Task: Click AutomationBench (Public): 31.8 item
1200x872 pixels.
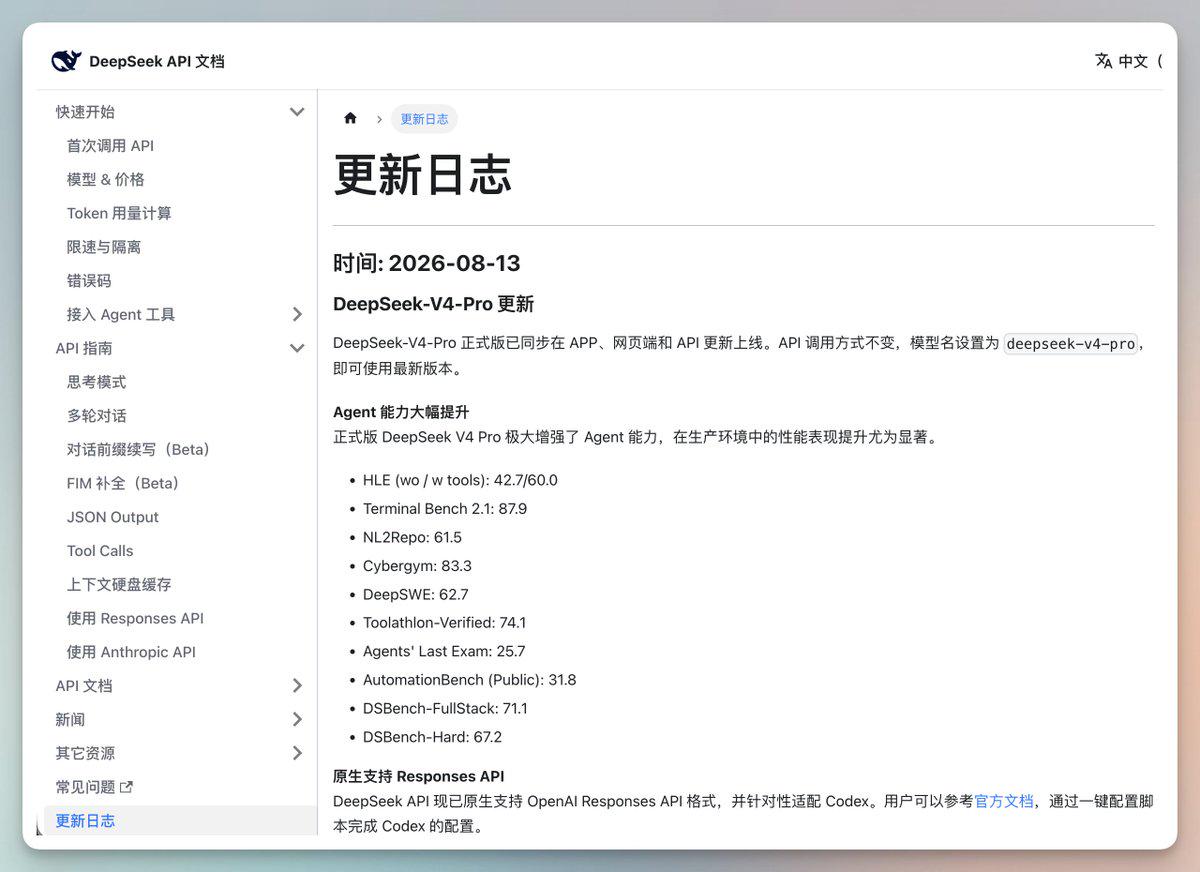Action: pos(470,680)
